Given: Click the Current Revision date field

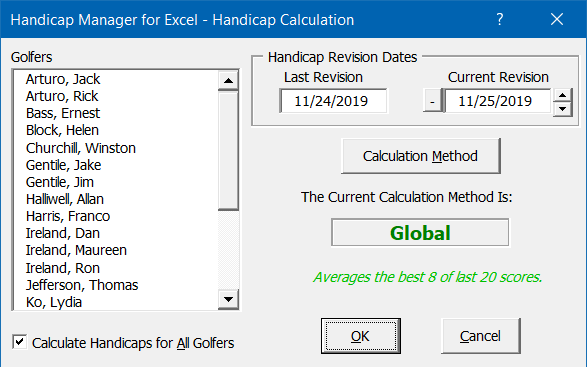Looking at the screenshot, I should pos(497,101).
